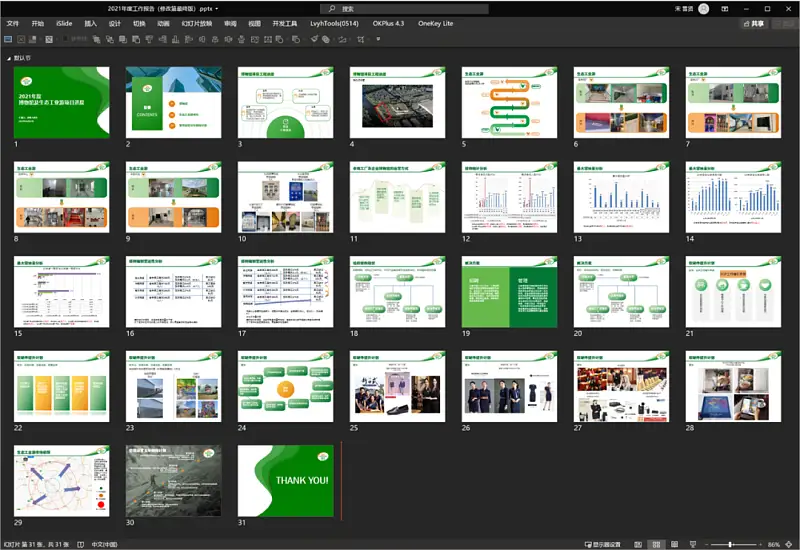Collapse the 默认节 section
Image resolution: width=800 pixels, height=550 pixels.
(9, 58)
